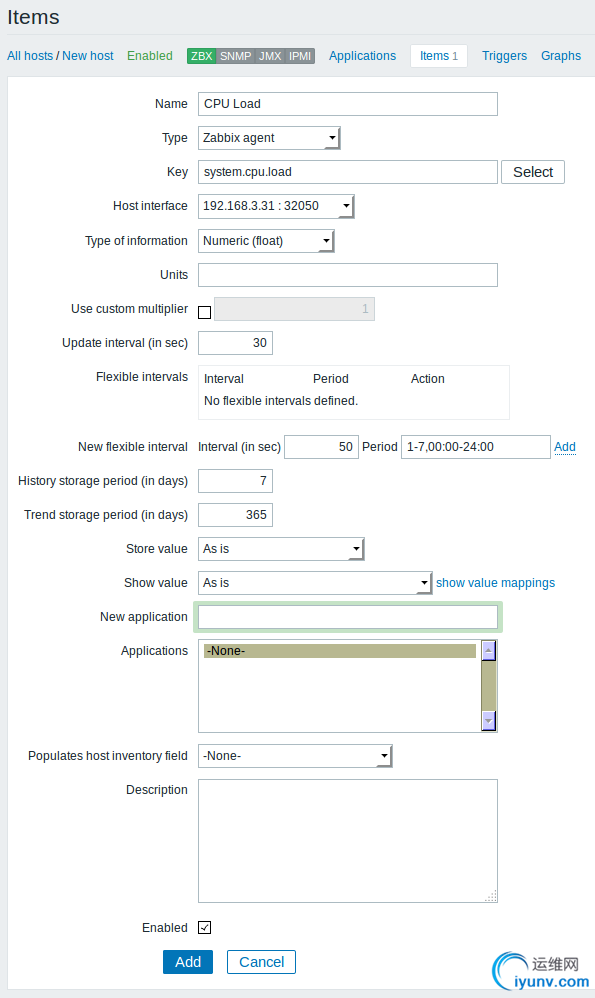
Task: Open the Host interface dropdown
Action: point(276,206)
